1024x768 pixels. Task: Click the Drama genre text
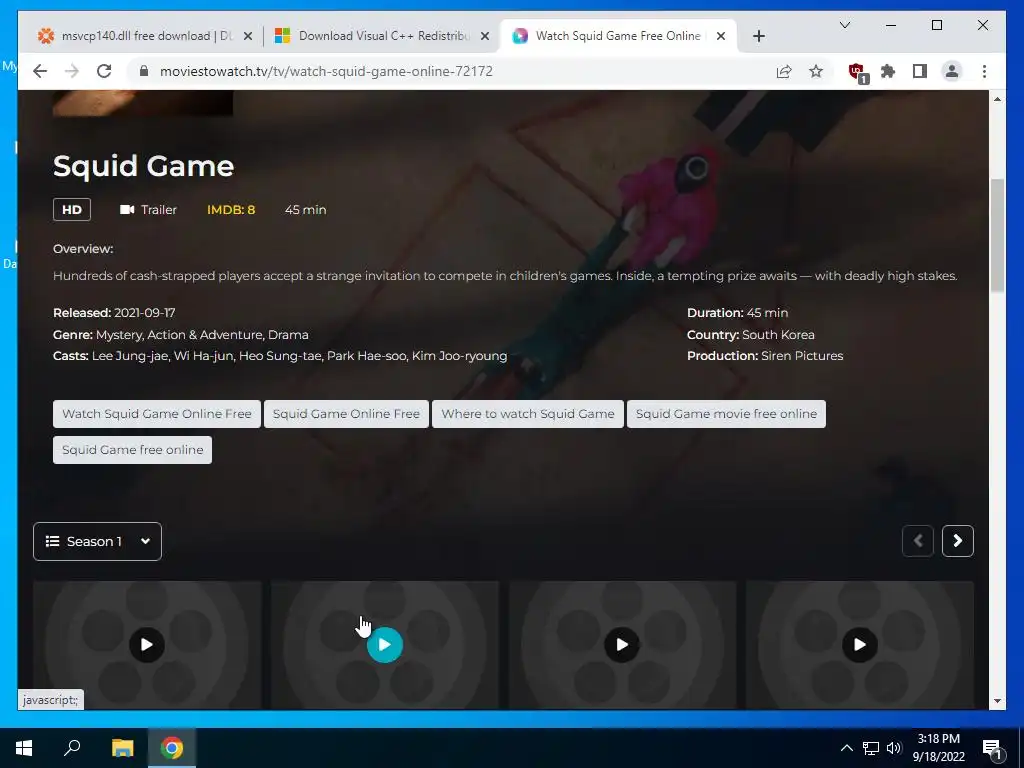(288, 334)
